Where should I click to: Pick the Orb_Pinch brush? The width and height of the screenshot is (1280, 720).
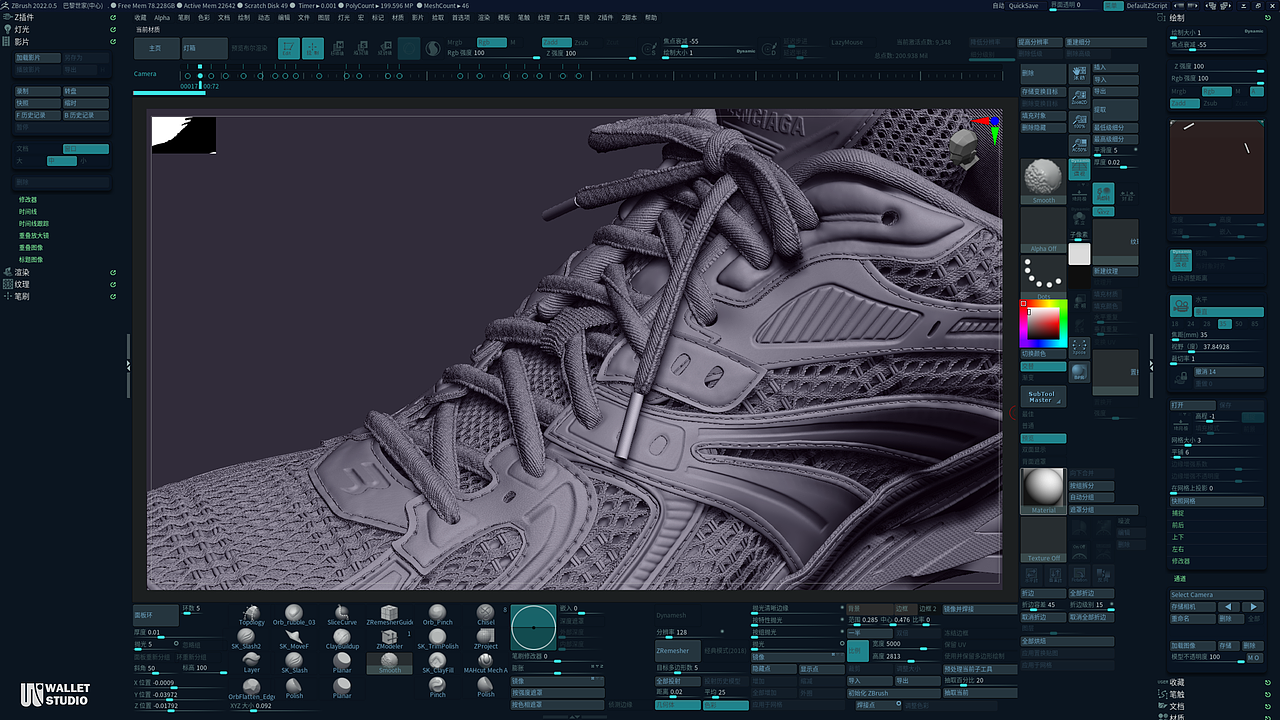click(x=437, y=615)
